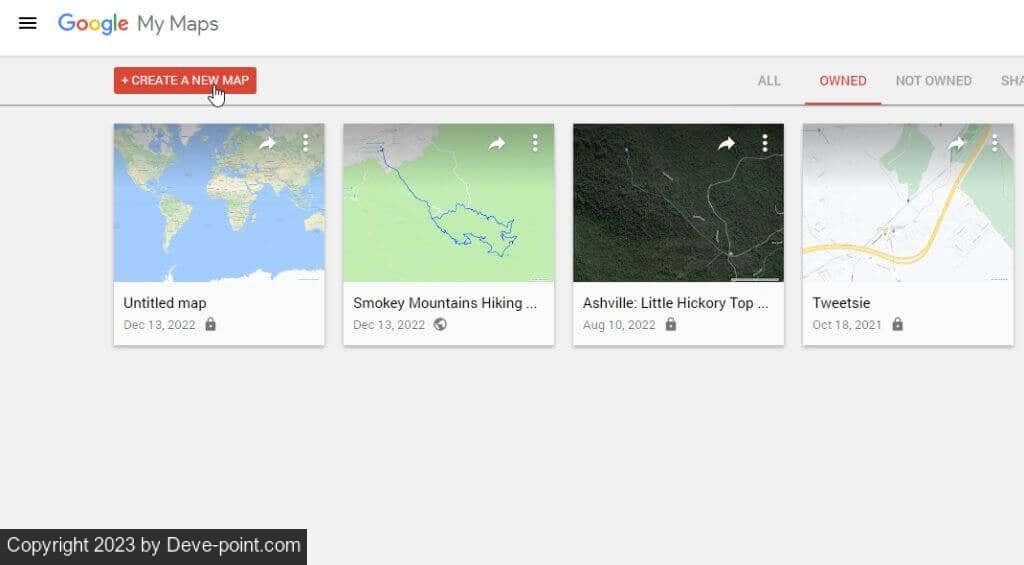Share the Tweetsie map
Image resolution: width=1024 pixels, height=565 pixels.
pos(956,144)
